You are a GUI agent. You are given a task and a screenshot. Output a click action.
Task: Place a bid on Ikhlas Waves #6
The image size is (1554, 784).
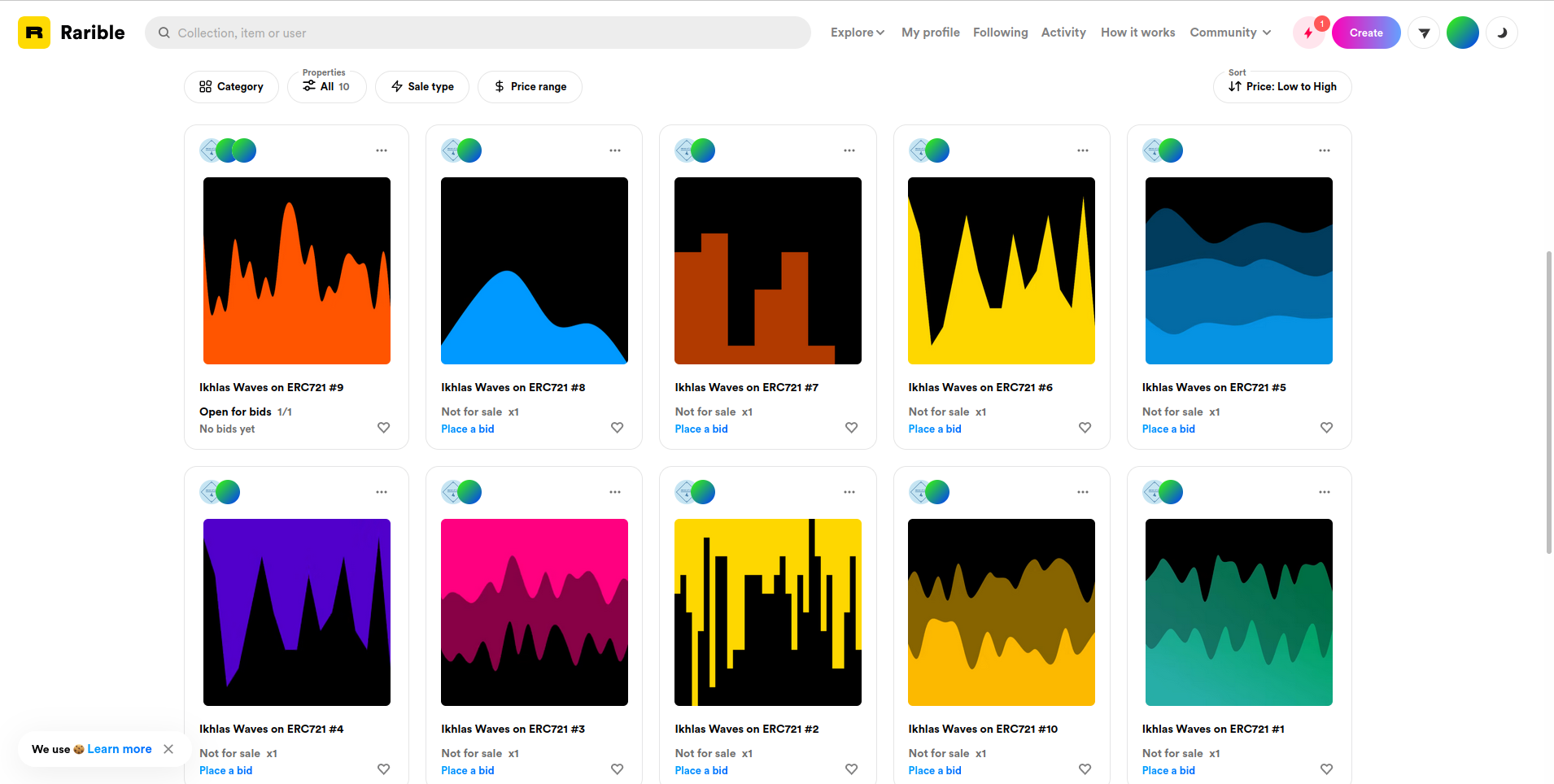(x=935, y=429)
